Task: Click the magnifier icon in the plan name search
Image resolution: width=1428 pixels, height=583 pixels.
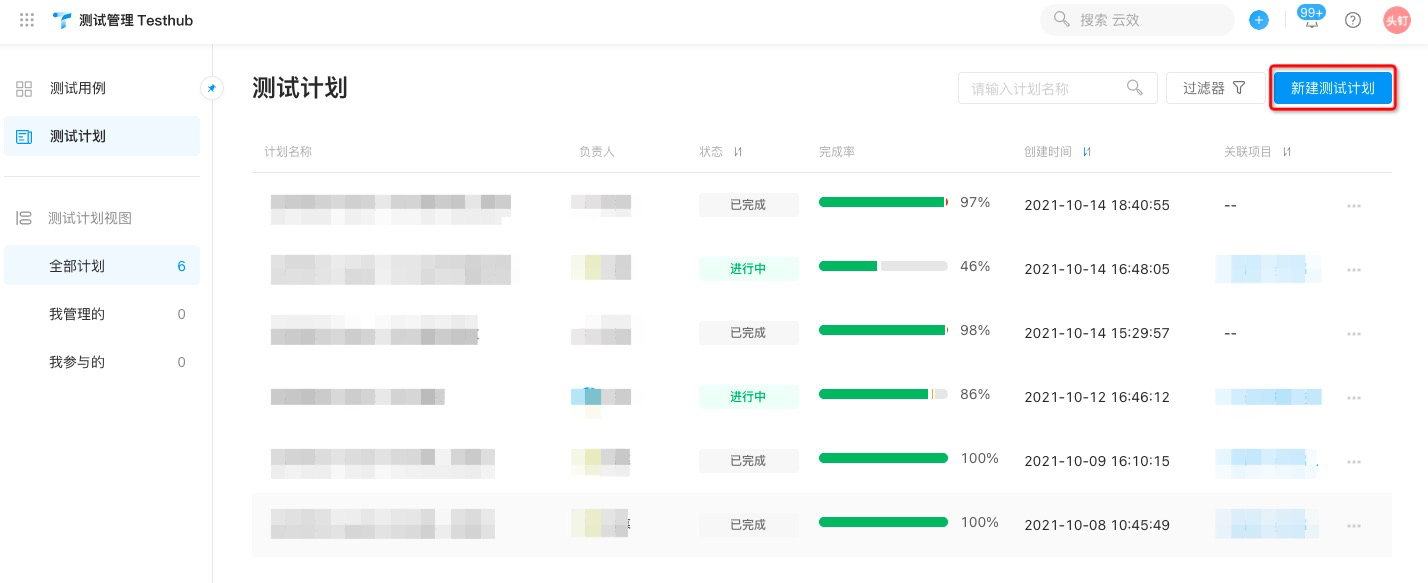Action: coord(1135,88)
